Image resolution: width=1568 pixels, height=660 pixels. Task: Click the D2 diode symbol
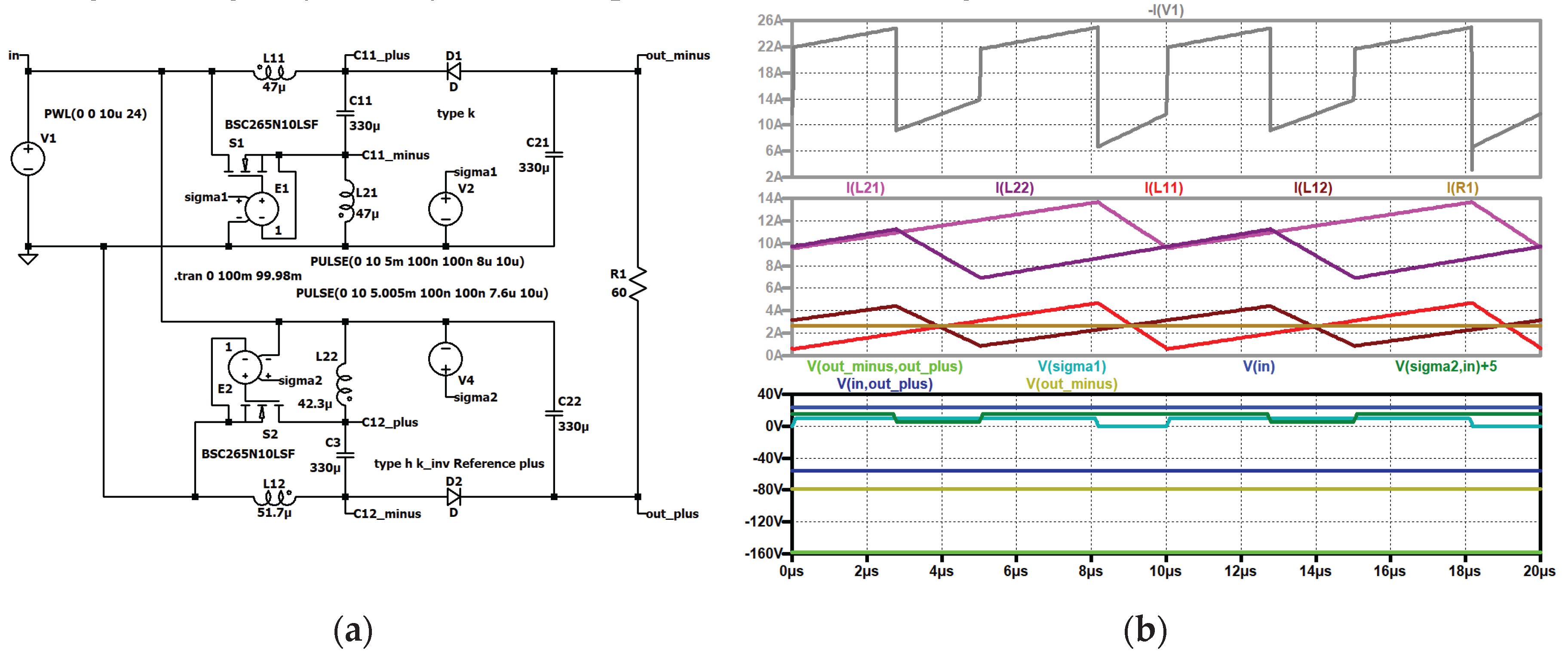[x=454, y=497]
